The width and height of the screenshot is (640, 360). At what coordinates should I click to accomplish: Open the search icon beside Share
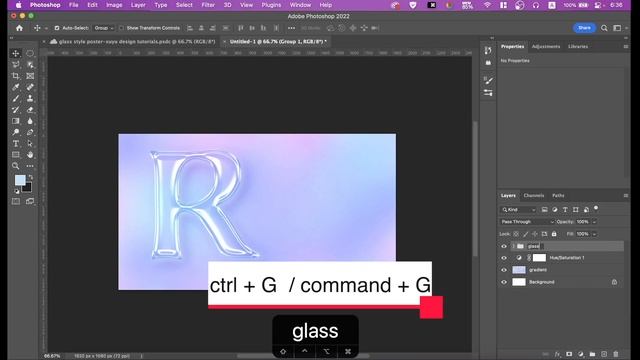coord(604,28)
